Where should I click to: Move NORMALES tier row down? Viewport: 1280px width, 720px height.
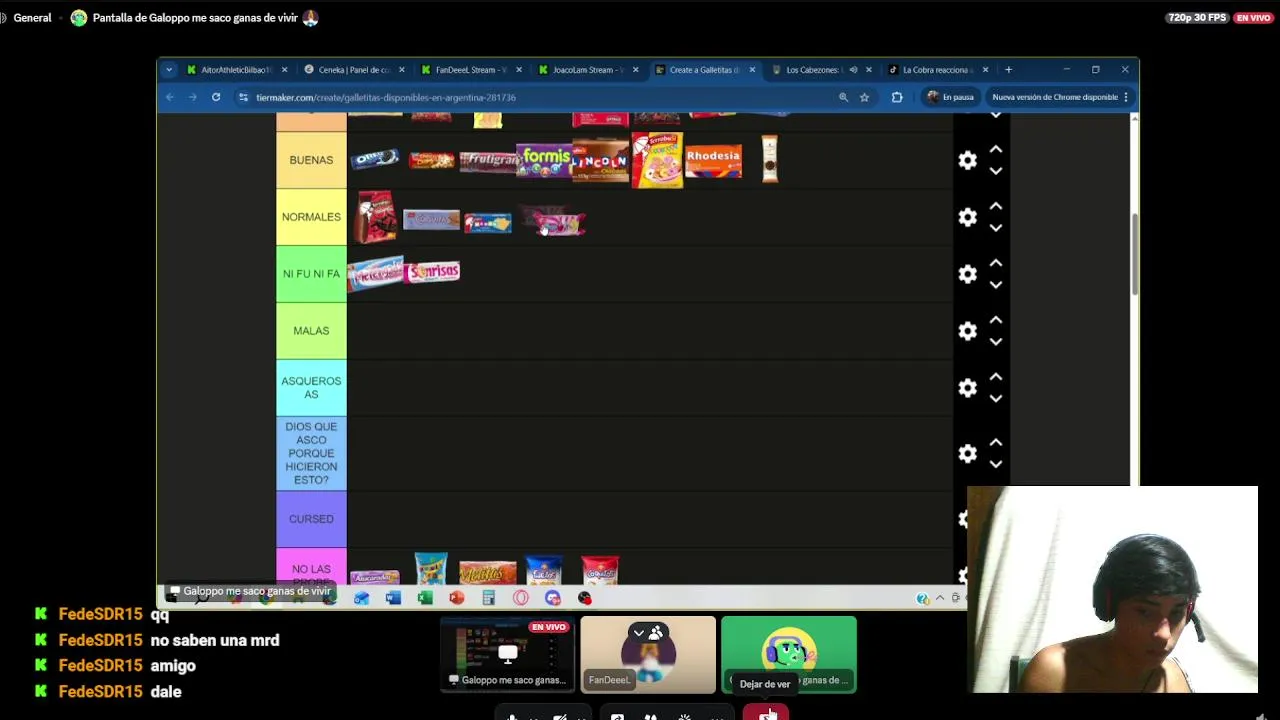point(996,228)
